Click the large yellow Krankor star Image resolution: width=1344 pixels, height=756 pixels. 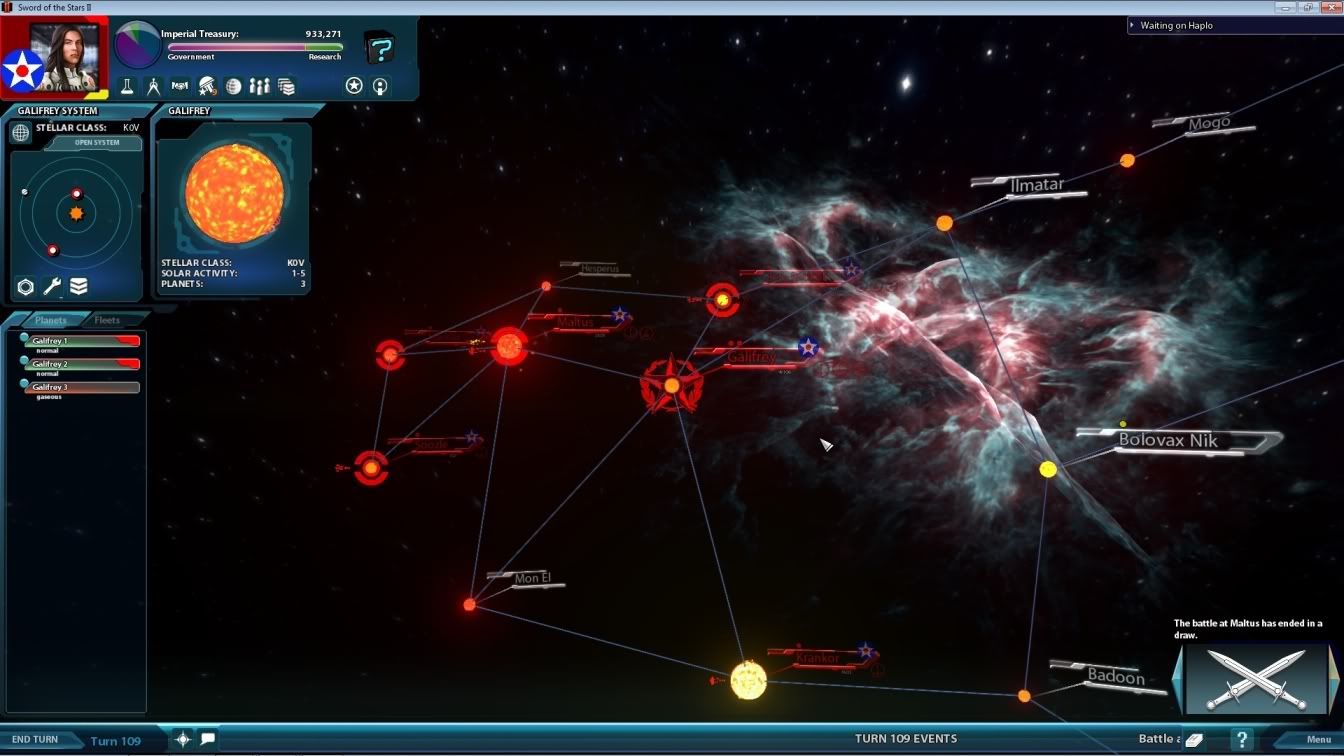coord(748,681)
